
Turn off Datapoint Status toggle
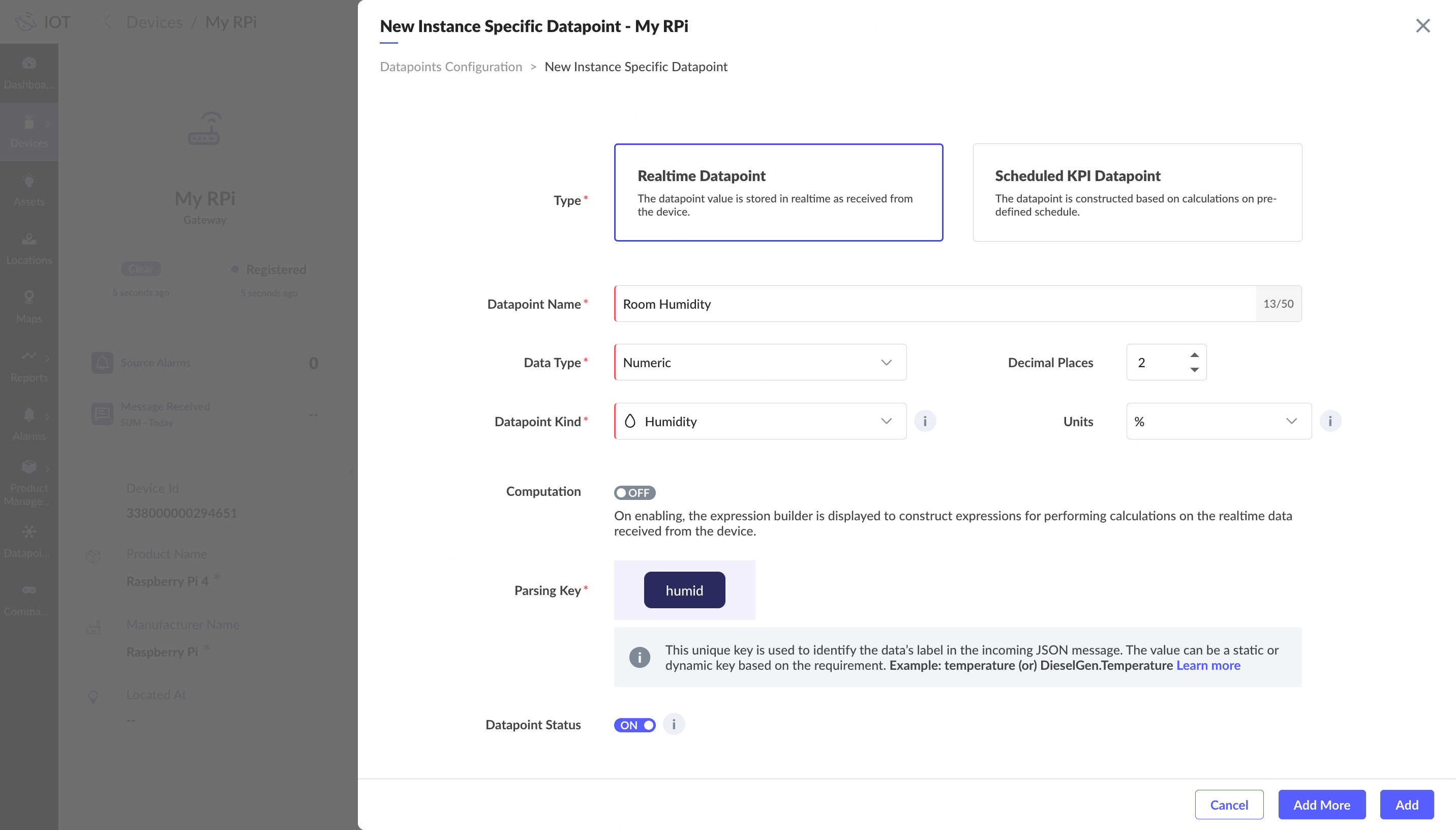click(x=634, y=725)
